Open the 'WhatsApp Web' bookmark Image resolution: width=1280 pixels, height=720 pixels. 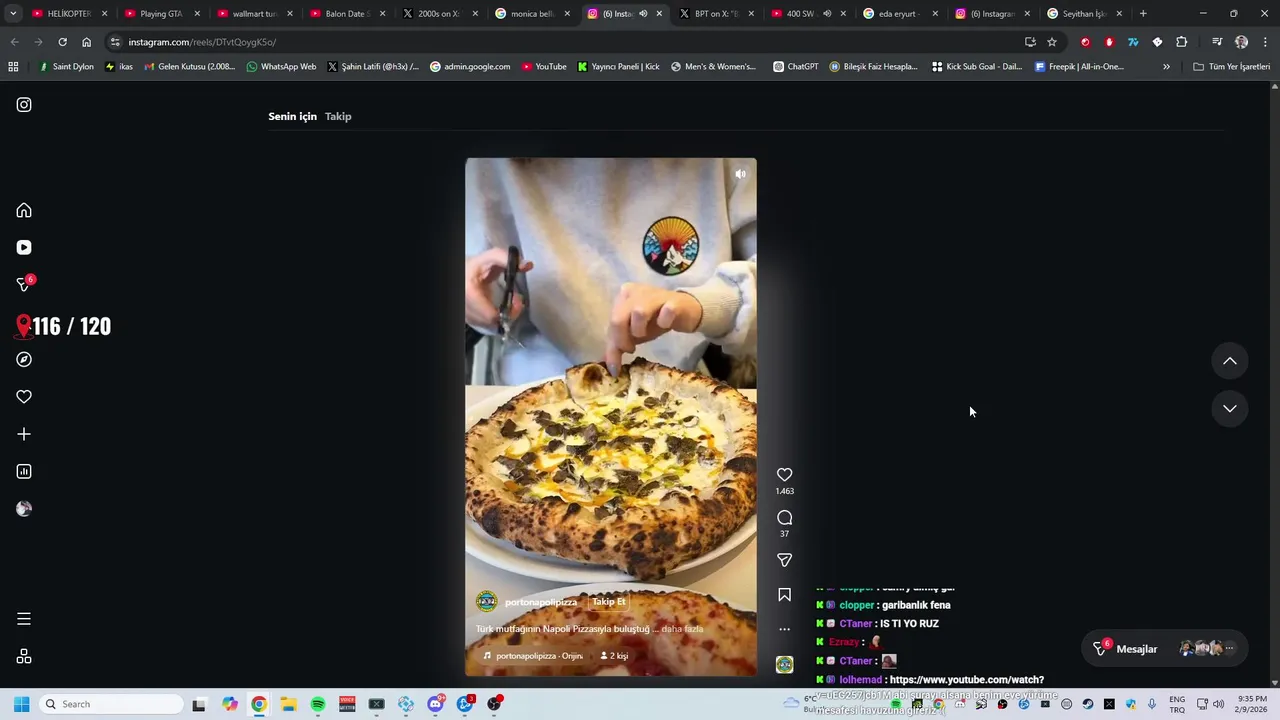(281, 67)
